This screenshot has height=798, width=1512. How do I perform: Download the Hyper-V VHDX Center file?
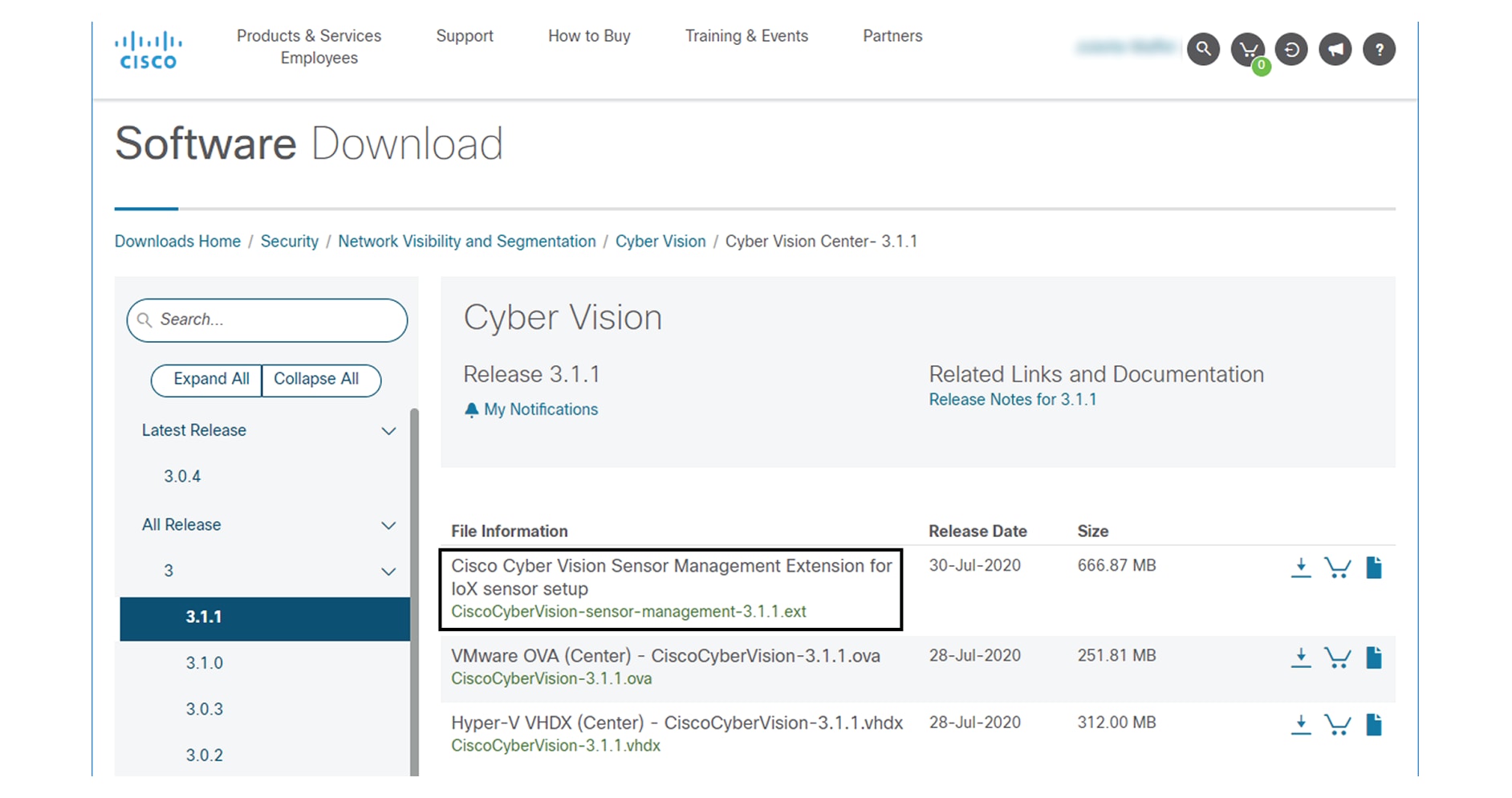pyautogui.click(x=1301, y=723)
